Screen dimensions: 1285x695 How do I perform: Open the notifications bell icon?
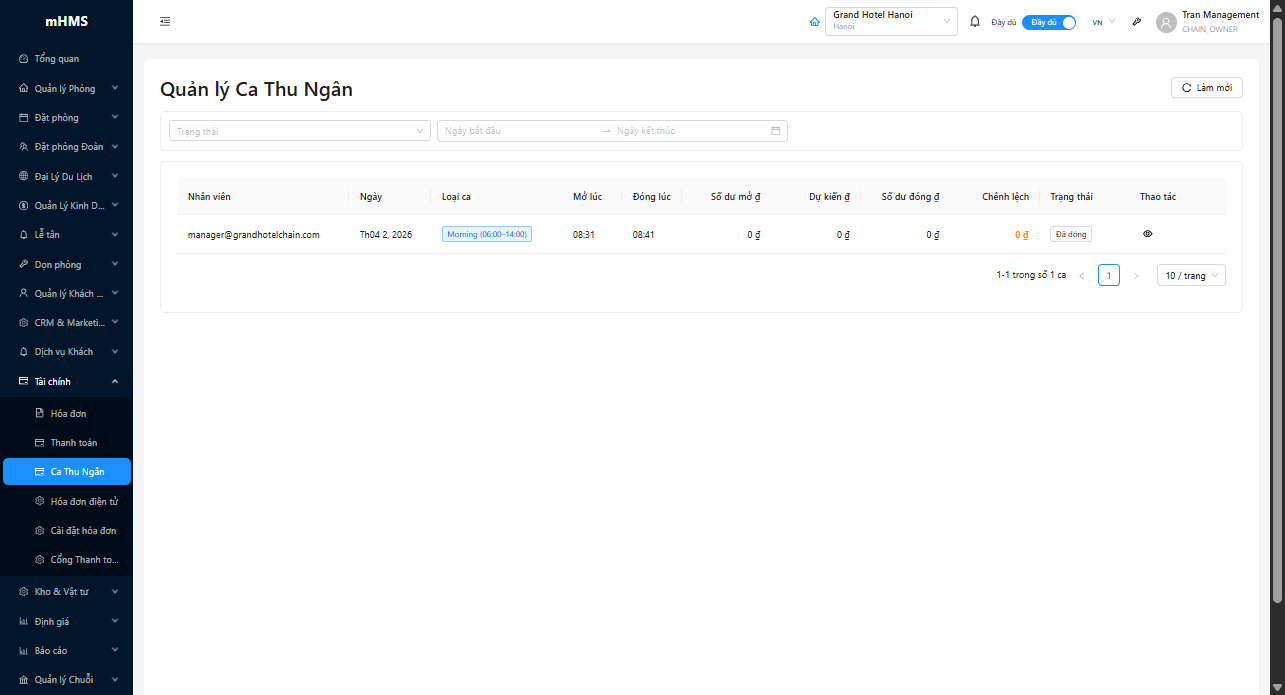point(975,21)
